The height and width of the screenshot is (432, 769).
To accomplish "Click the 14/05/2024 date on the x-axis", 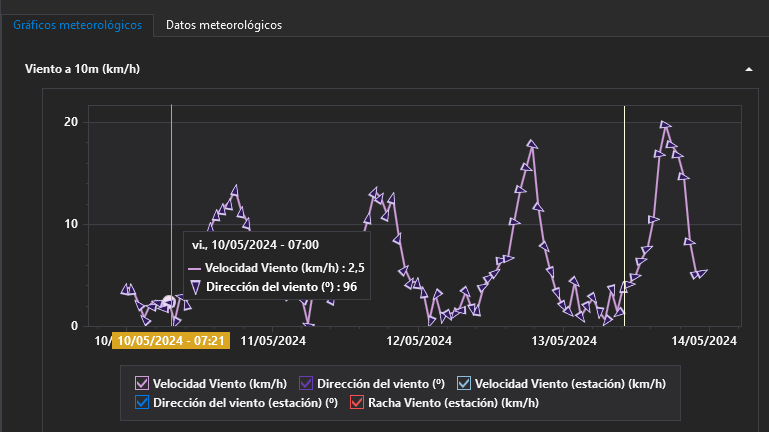I will (707, 341).
